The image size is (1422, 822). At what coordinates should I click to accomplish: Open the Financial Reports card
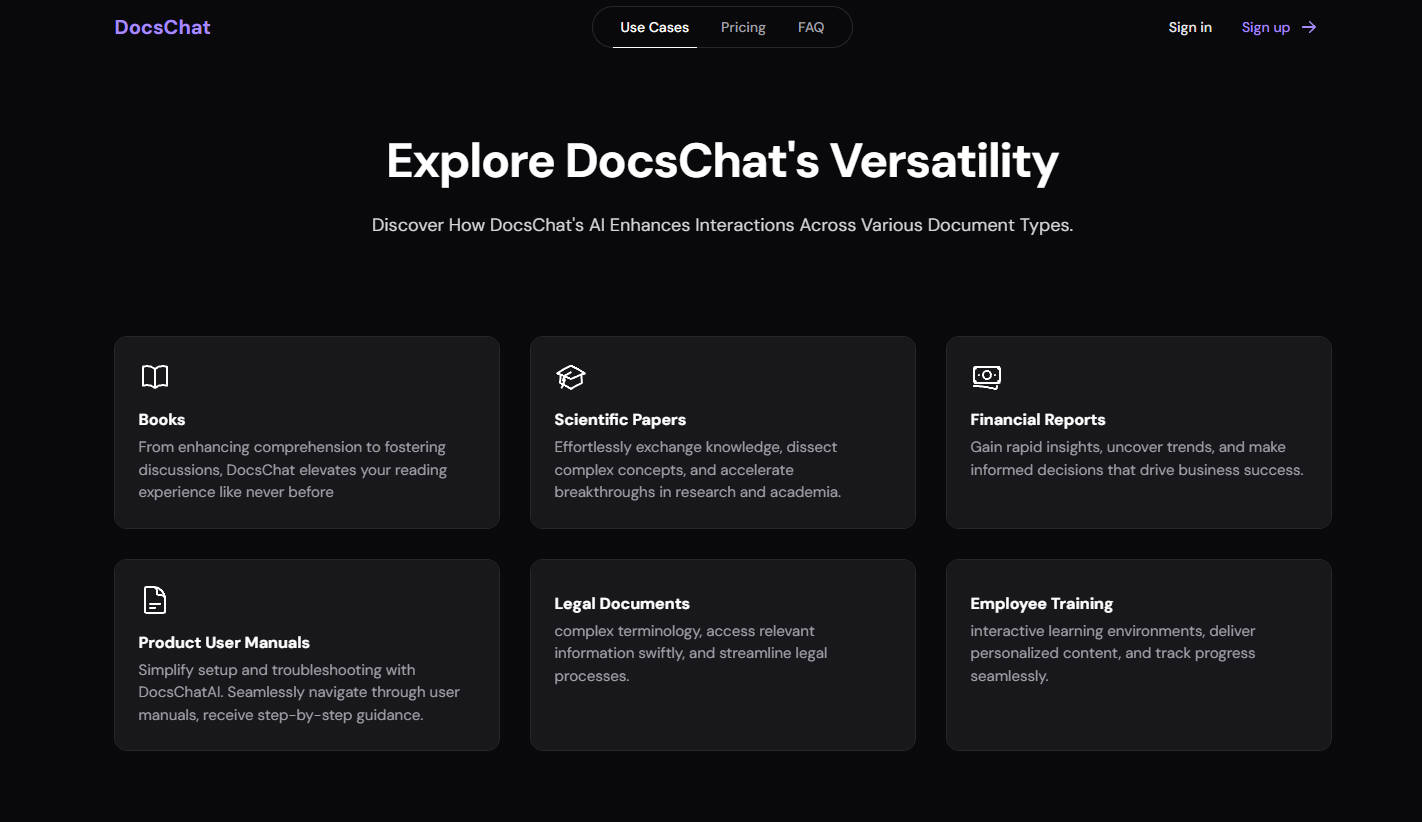coord(1138,432)
